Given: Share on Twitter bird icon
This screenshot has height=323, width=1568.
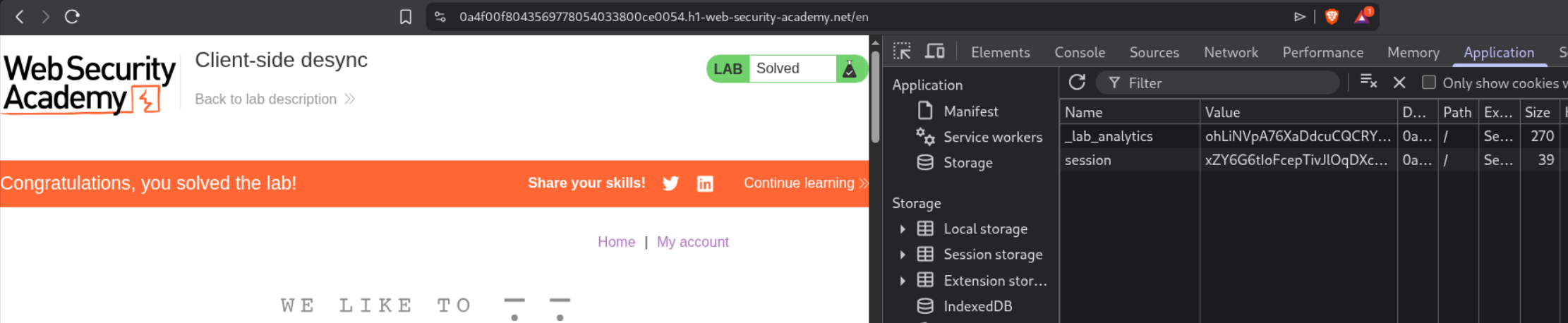Looking at the screenshot, I should click(670, 183).
